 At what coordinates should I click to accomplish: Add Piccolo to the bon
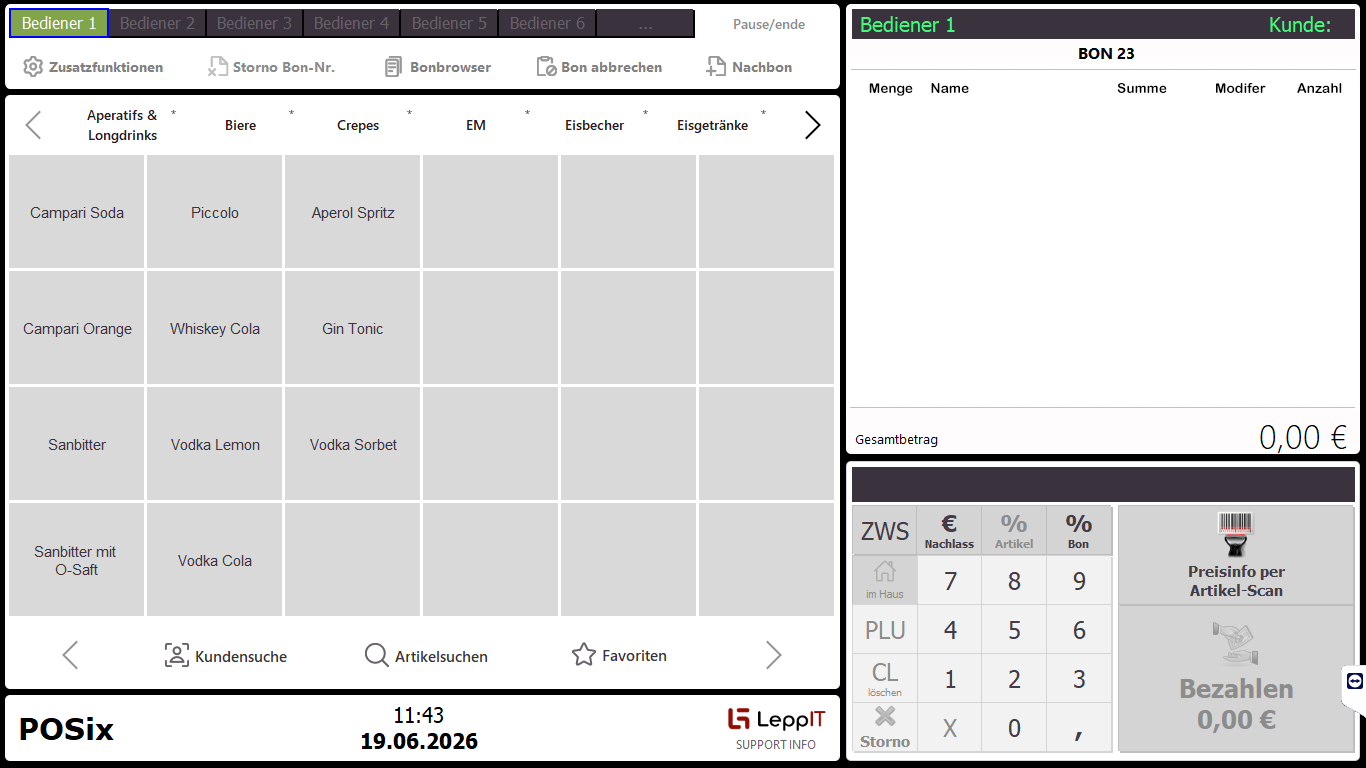coord(215,212)
